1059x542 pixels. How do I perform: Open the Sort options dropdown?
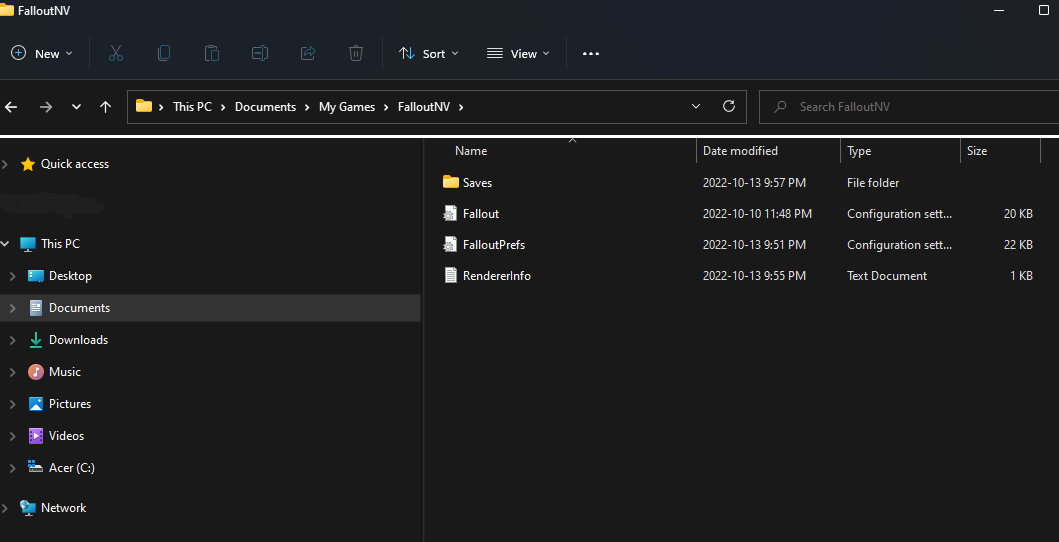[429, 53]
